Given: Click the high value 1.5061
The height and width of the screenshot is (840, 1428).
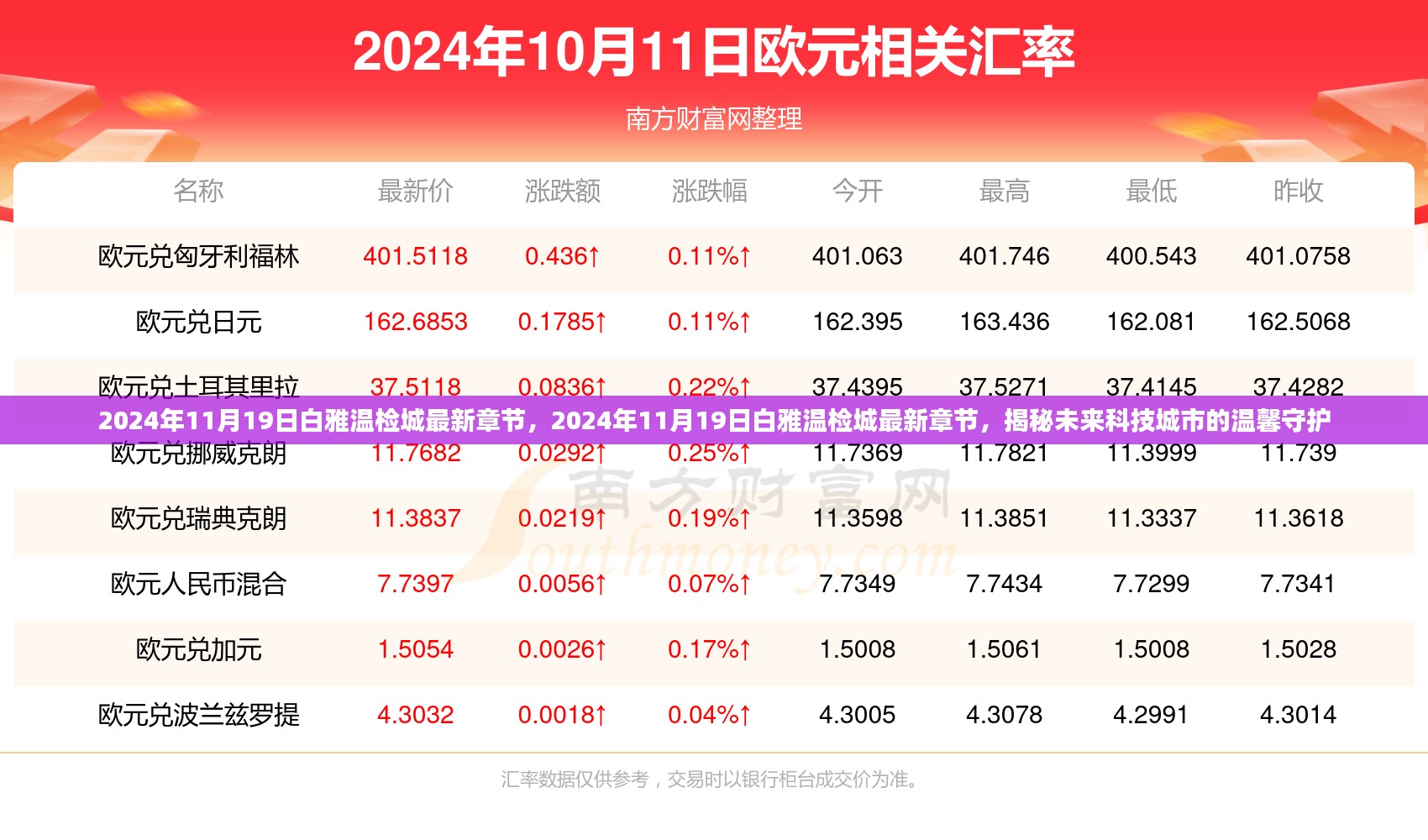Looking at the screenshot, I should pyautogui.click(x=1004, y=649).
